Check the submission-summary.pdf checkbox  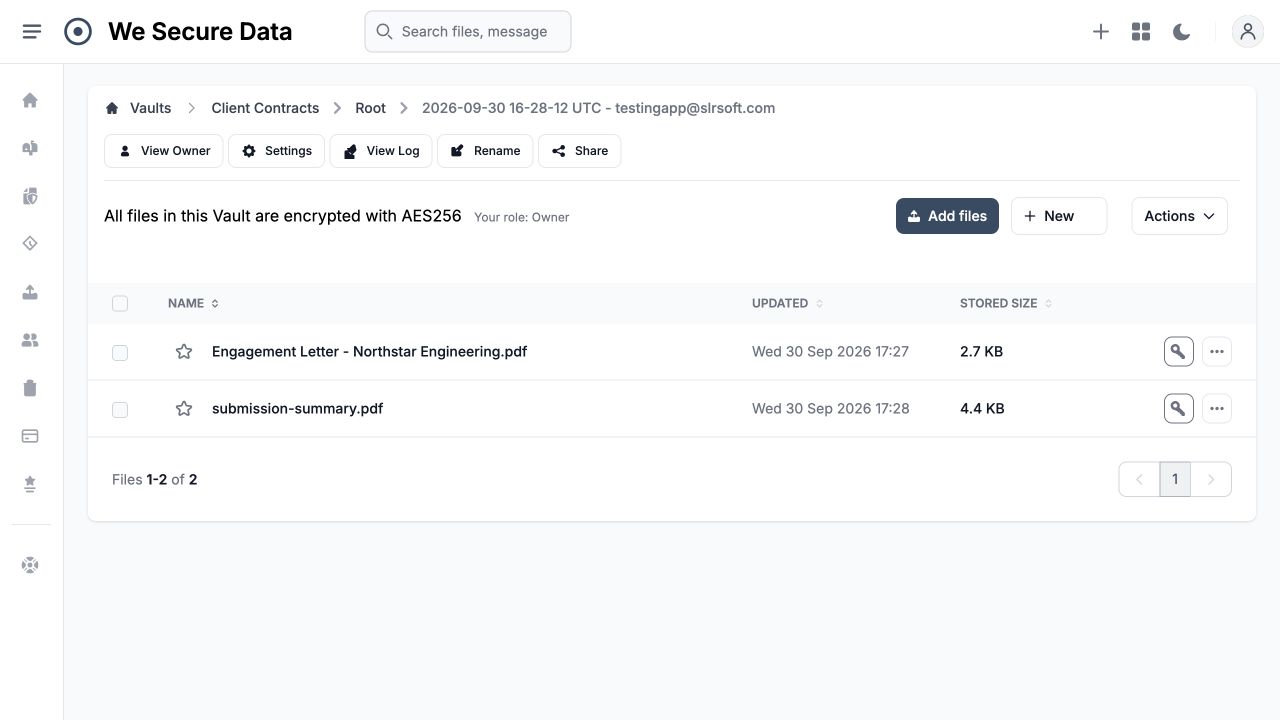point(120,410)
